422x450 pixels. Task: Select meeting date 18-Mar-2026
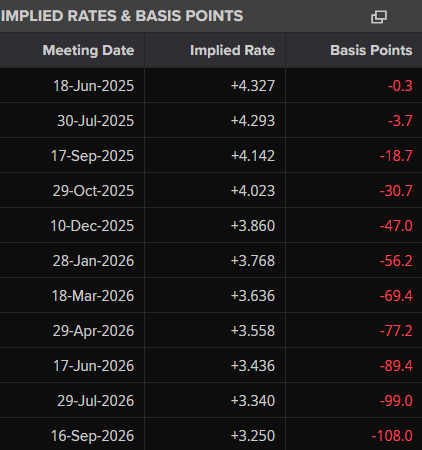click(x=93, y=296)
